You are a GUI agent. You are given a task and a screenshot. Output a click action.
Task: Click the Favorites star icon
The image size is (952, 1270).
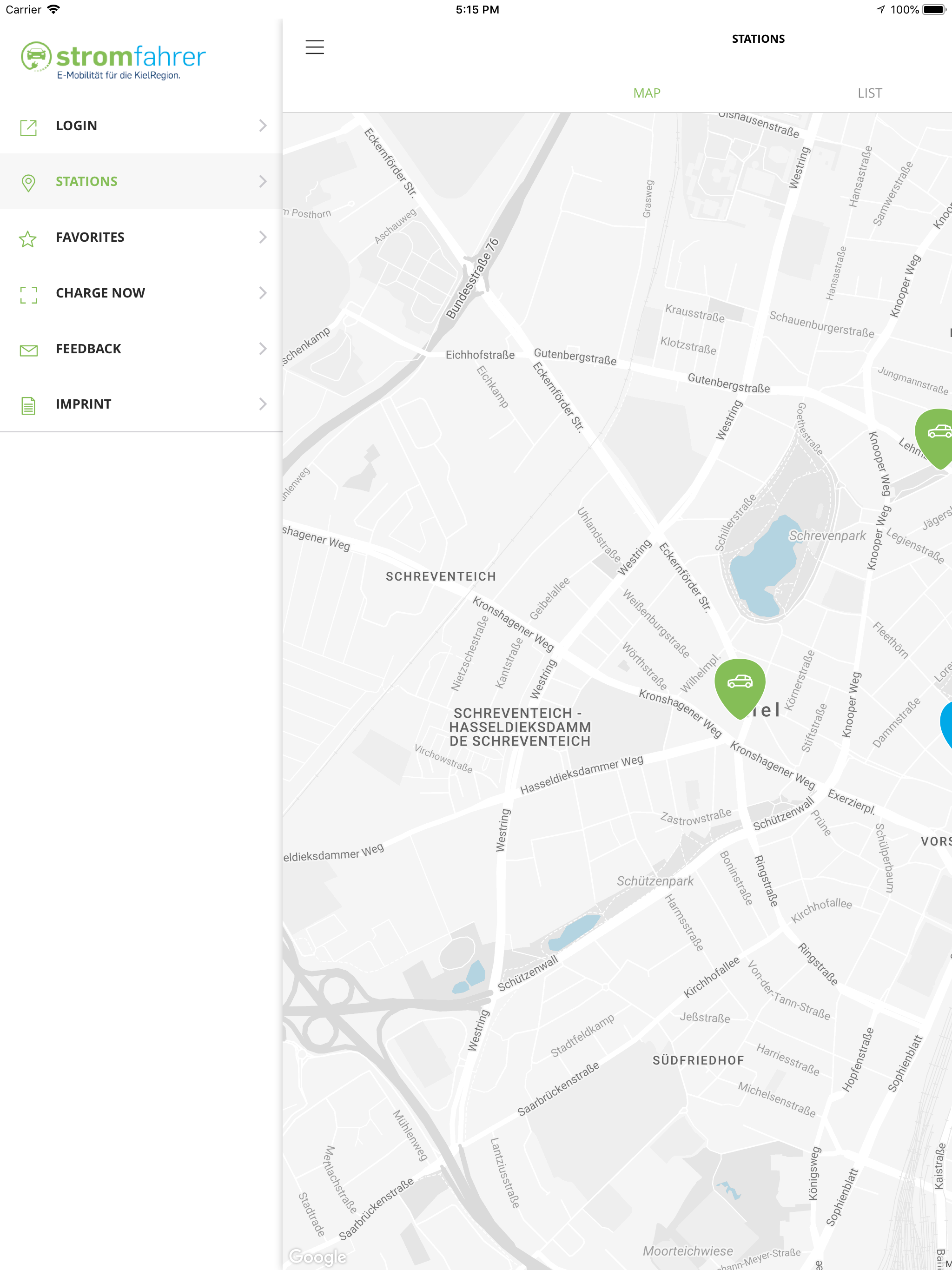pos(27,238)
